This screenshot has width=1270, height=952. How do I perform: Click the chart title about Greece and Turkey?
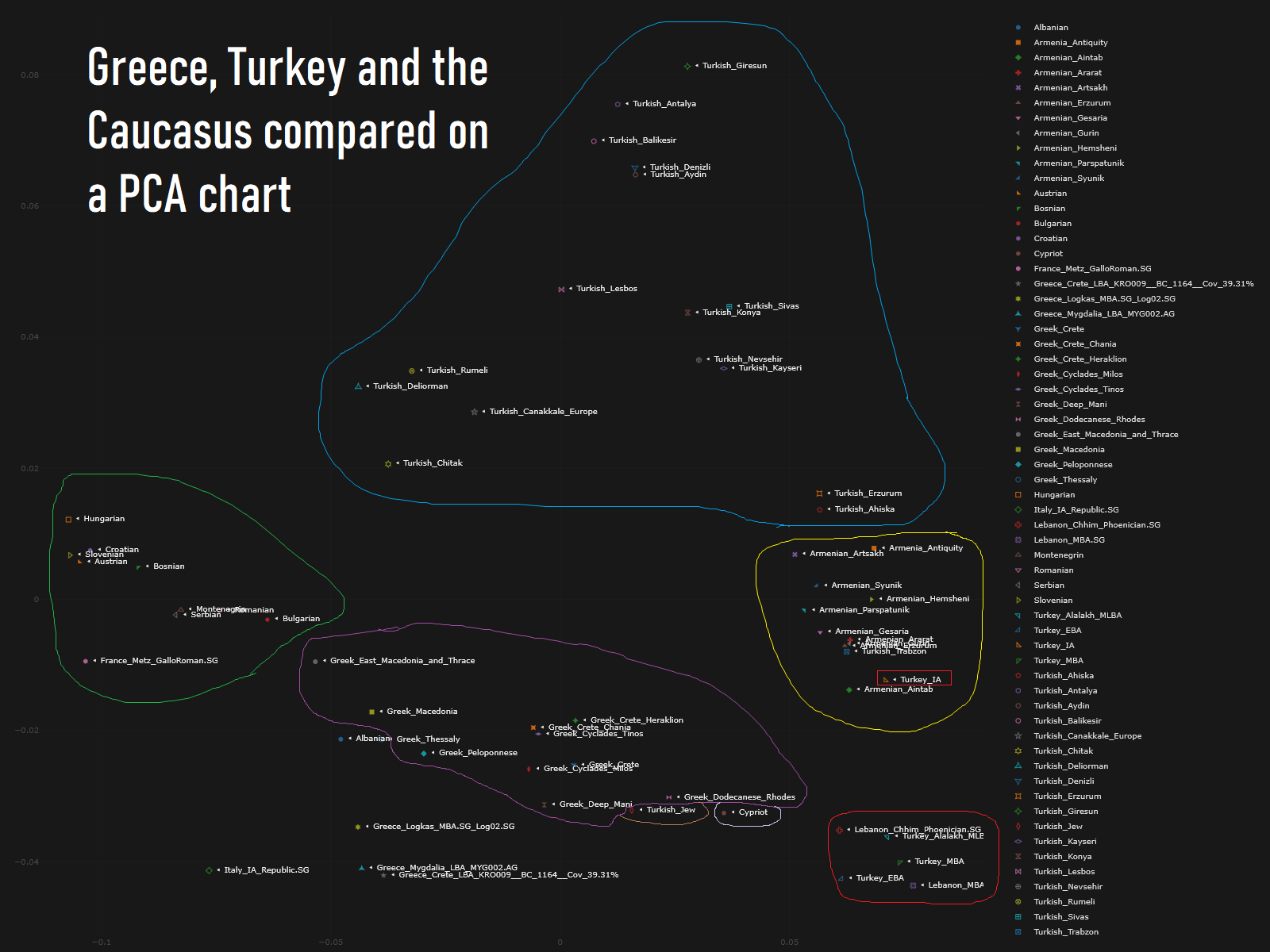tap(287, 131)
